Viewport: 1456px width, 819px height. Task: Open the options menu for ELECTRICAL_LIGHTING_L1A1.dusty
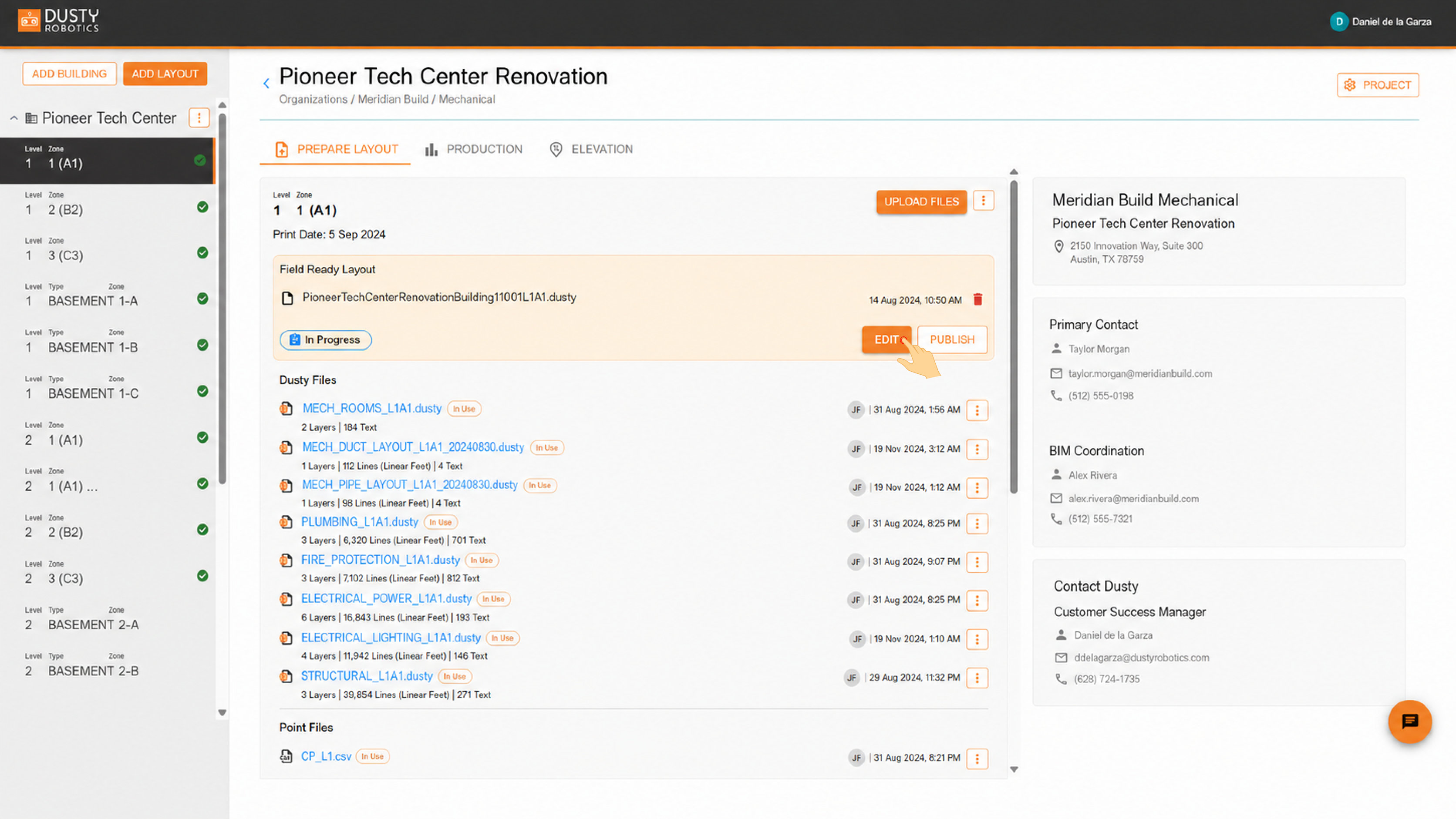[x=977, y=639]
